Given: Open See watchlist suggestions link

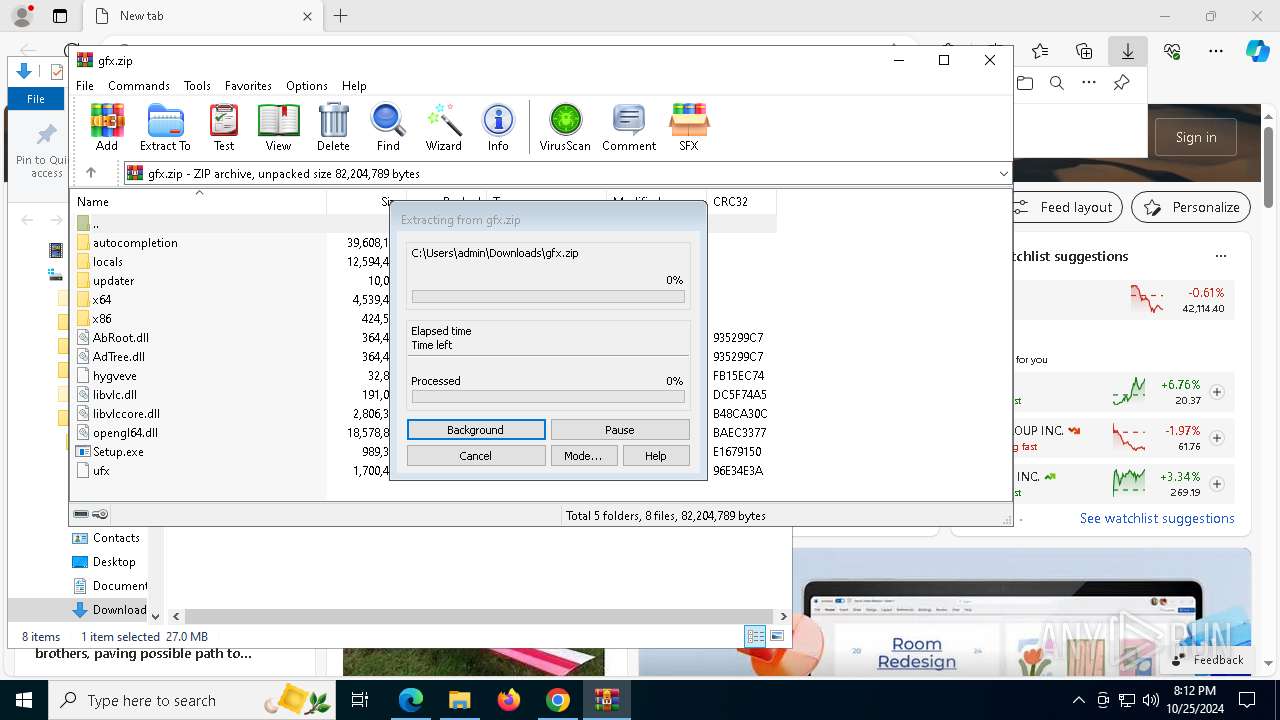Looking at the screenshot, I should click(1157, 518).
